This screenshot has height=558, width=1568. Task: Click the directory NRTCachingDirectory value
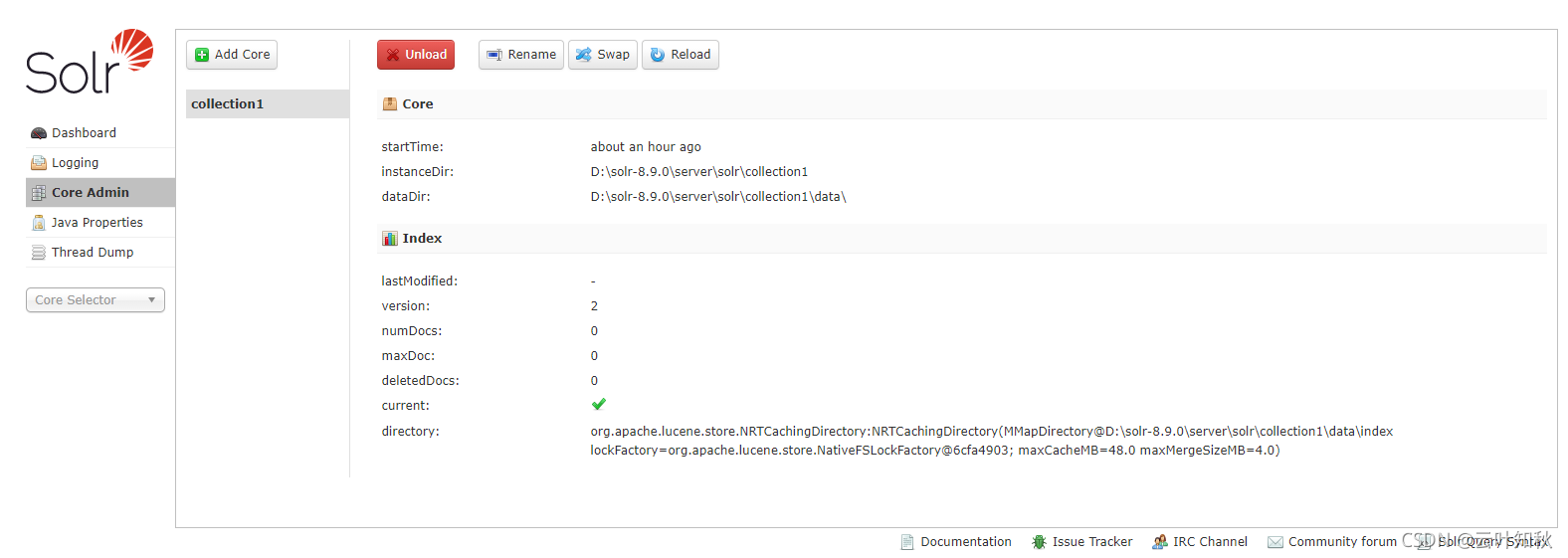click(992, 441)
